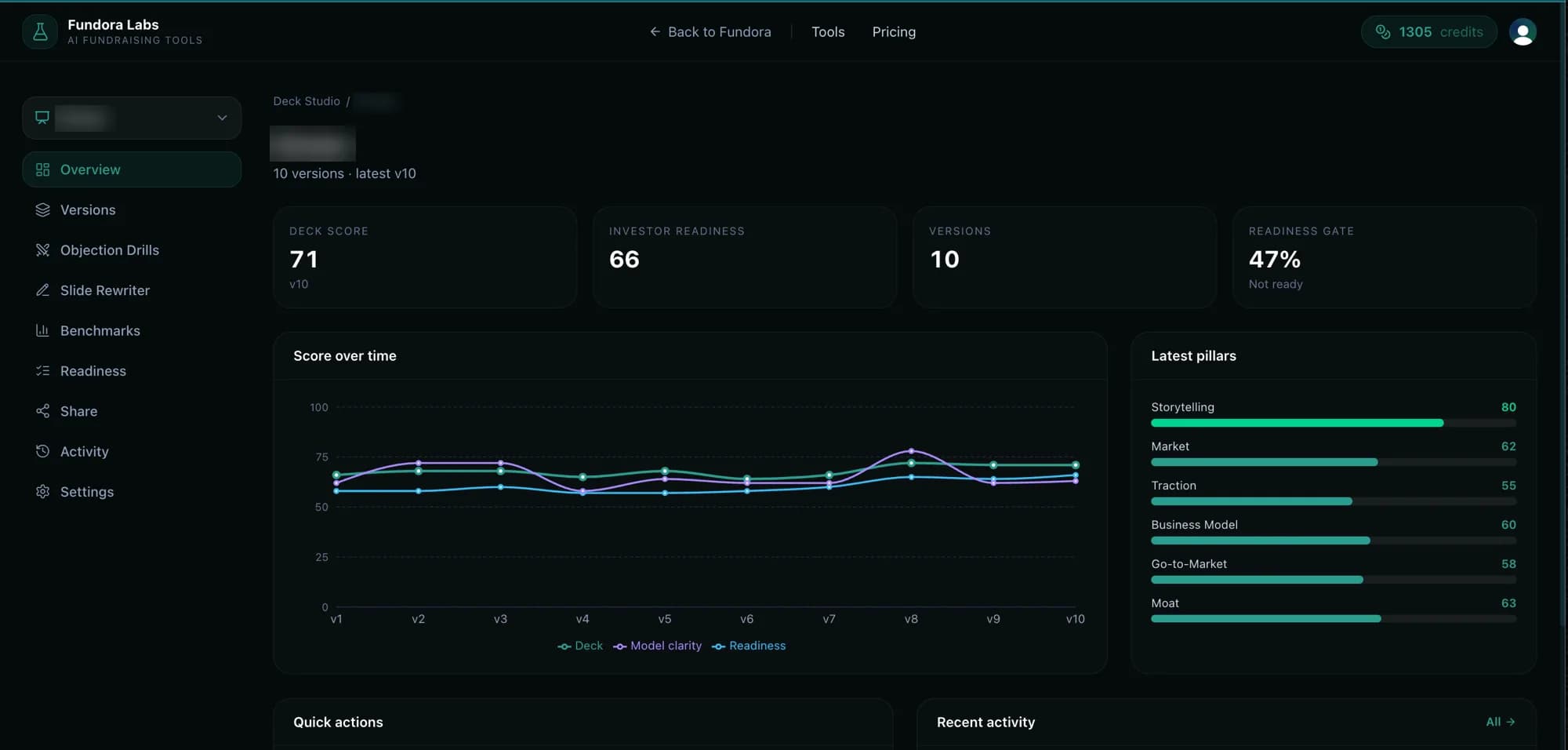The image size is (1568, 750).
Task: Click Back to Fundora link
Action: pyautogui.click(x=710, y=32)
